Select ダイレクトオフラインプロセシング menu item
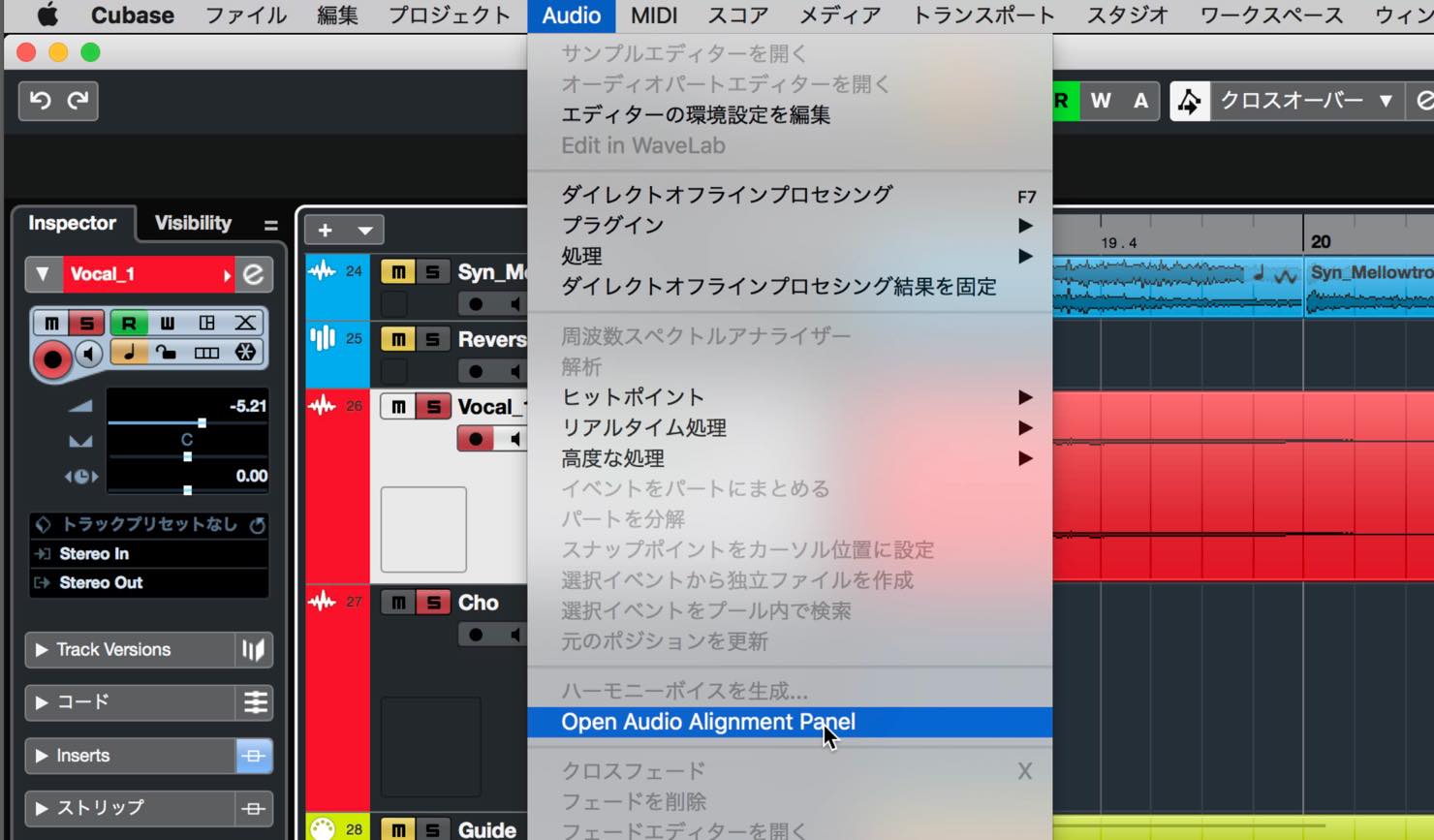1434x840 pixels. 790,195
